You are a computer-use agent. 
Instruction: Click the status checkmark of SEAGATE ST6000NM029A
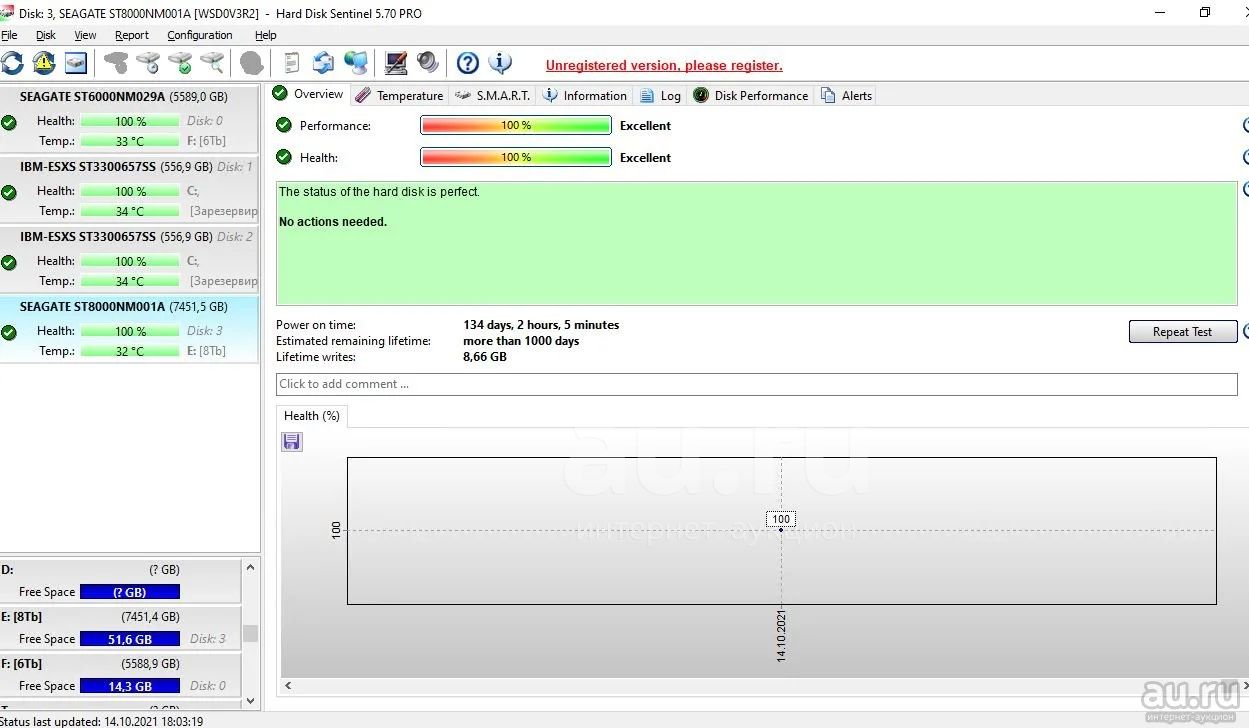[x=9, y=122]
